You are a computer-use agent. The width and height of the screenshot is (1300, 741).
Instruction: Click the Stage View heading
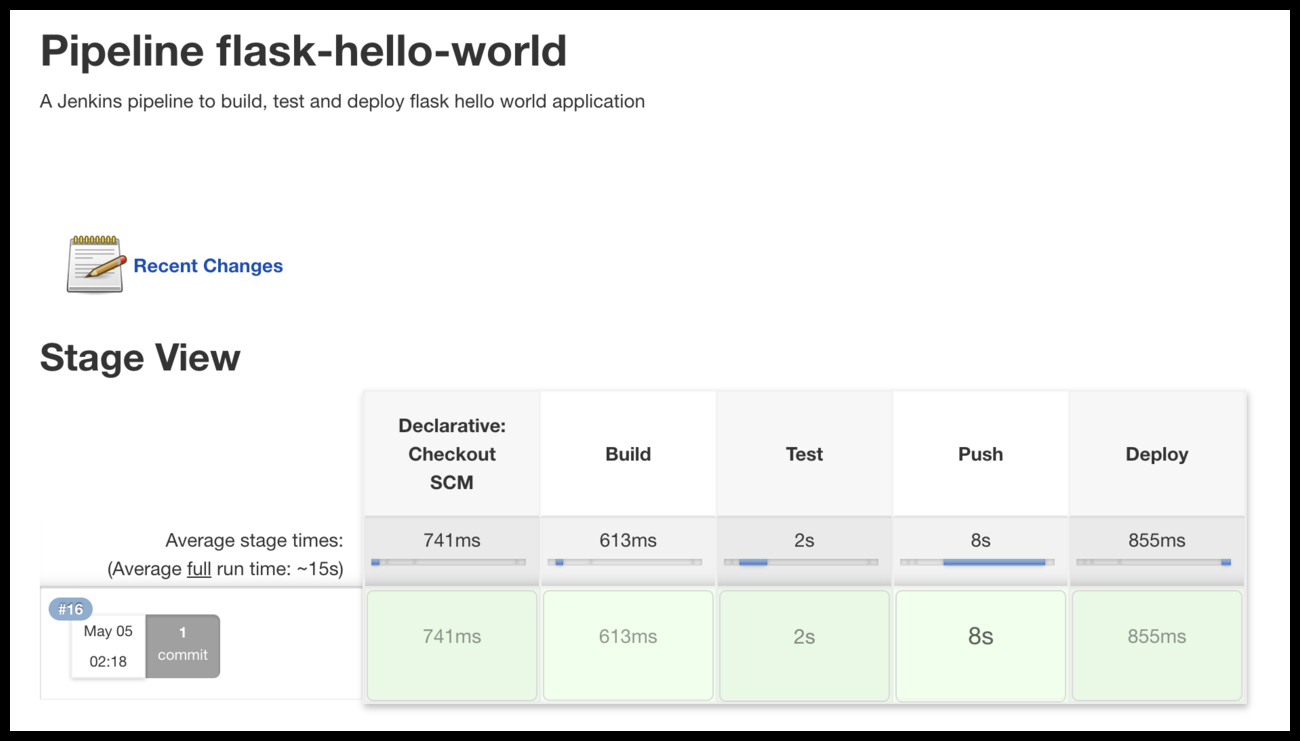point(140,357)
